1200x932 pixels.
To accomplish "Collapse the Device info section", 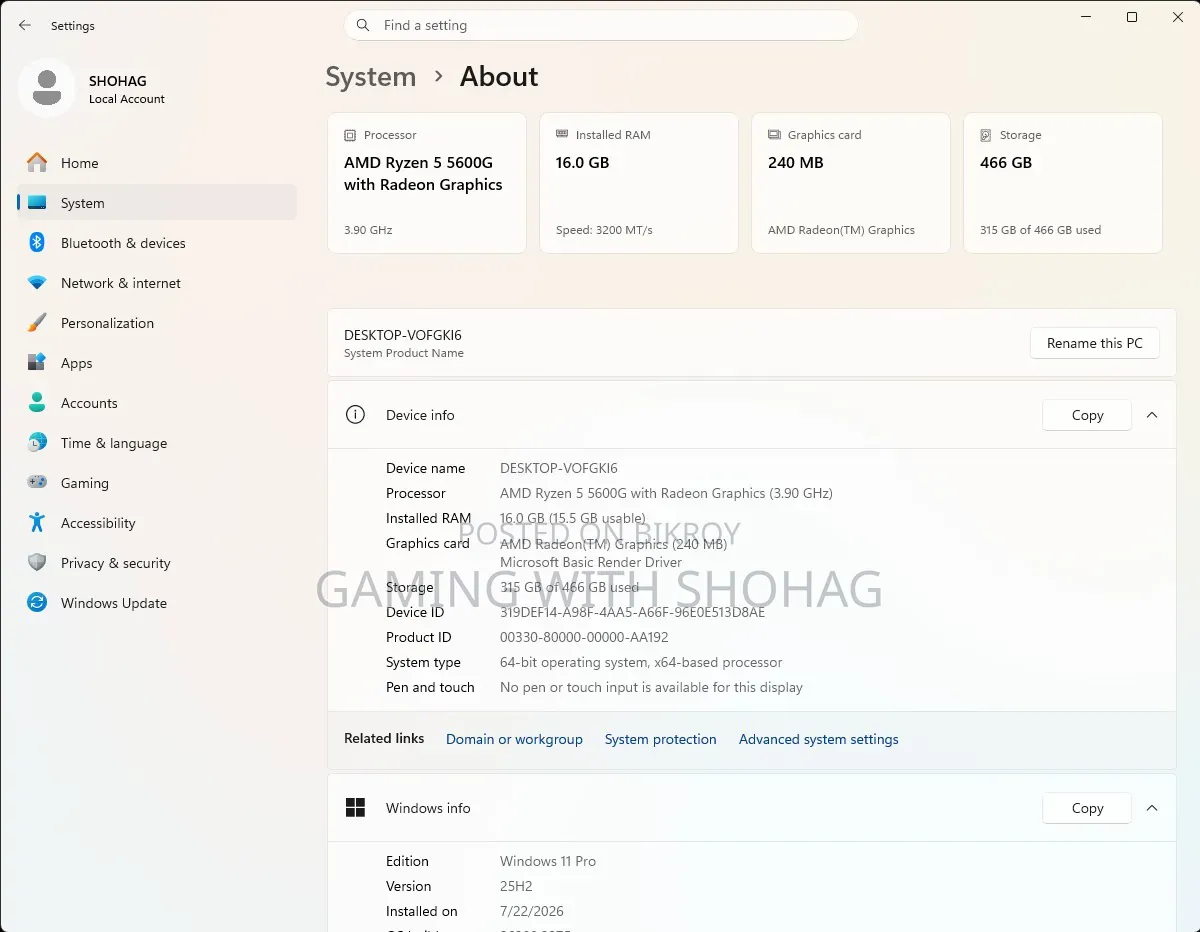I will [1152, 414].
